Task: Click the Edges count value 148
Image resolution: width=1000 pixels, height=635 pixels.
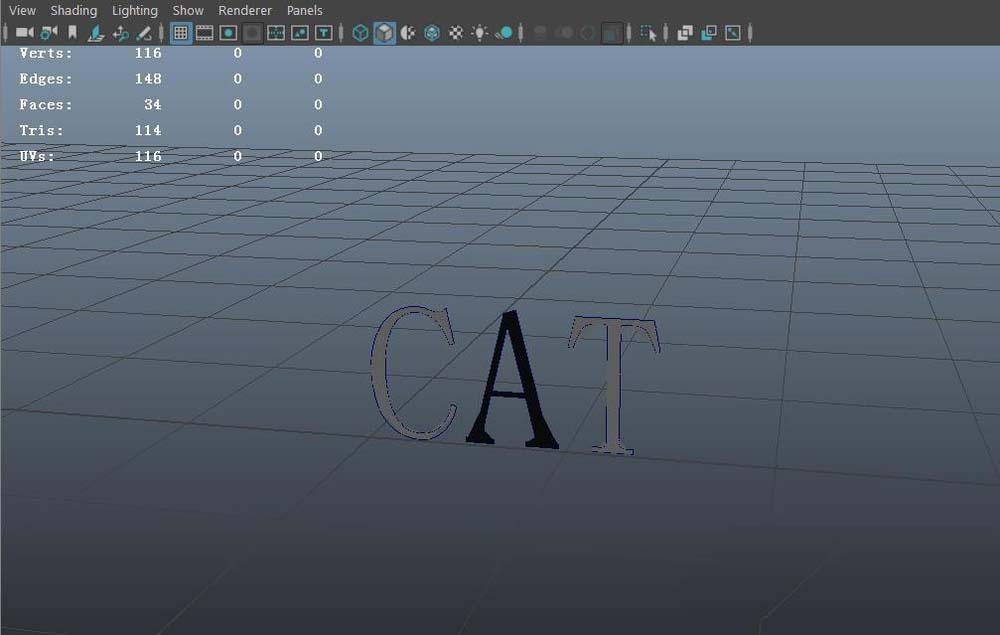Action: [148, 78]
